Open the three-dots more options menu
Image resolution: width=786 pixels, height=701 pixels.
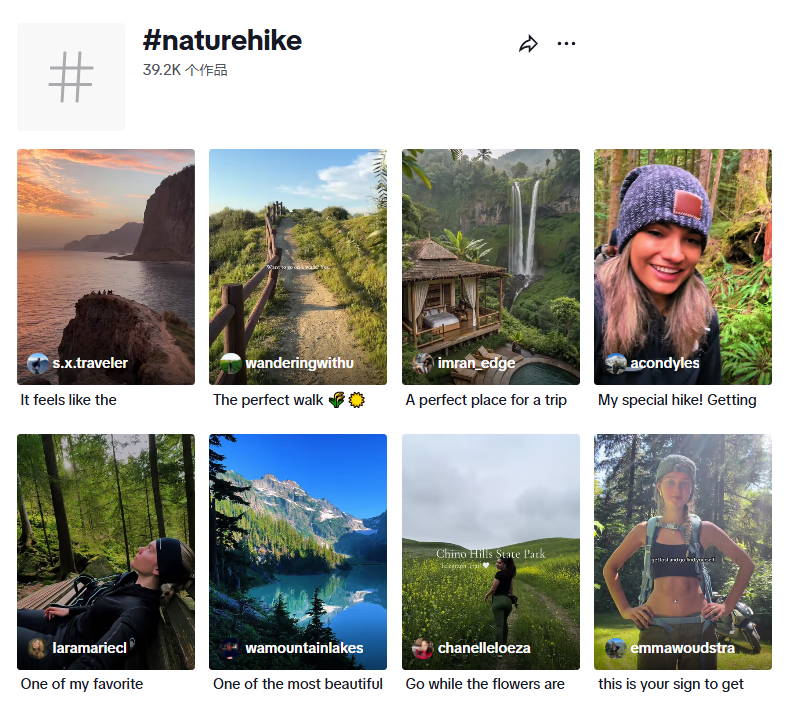(x=566, y=44)
